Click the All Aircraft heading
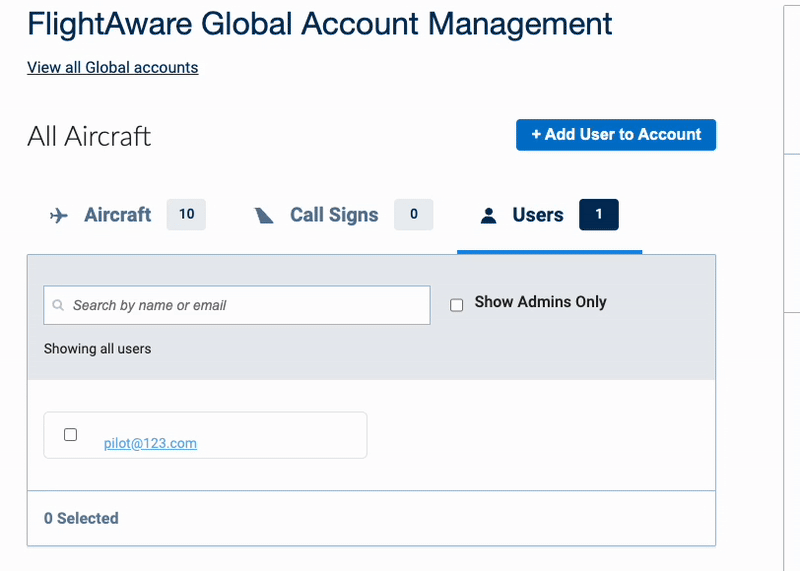 89,136
